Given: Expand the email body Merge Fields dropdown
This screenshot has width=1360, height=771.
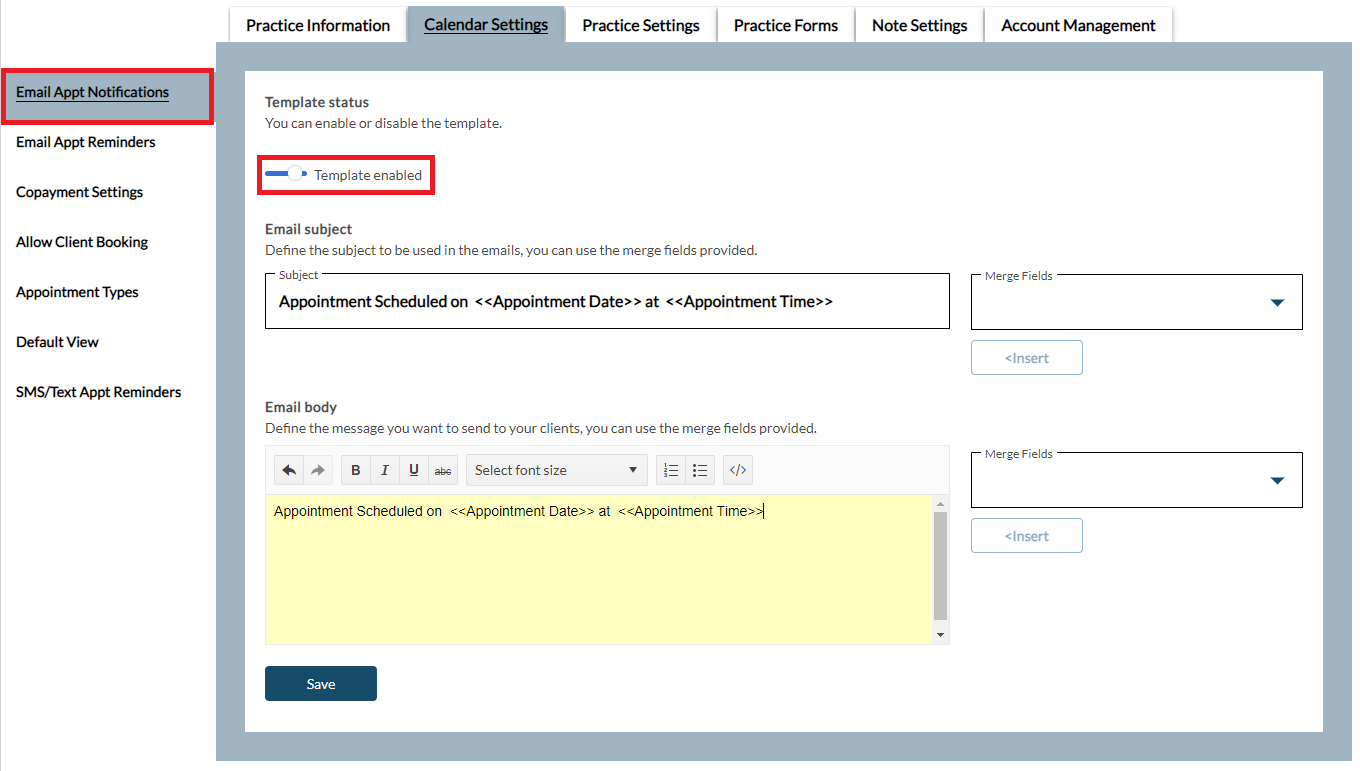Looking at the screenshot, I should (1136, 481).
